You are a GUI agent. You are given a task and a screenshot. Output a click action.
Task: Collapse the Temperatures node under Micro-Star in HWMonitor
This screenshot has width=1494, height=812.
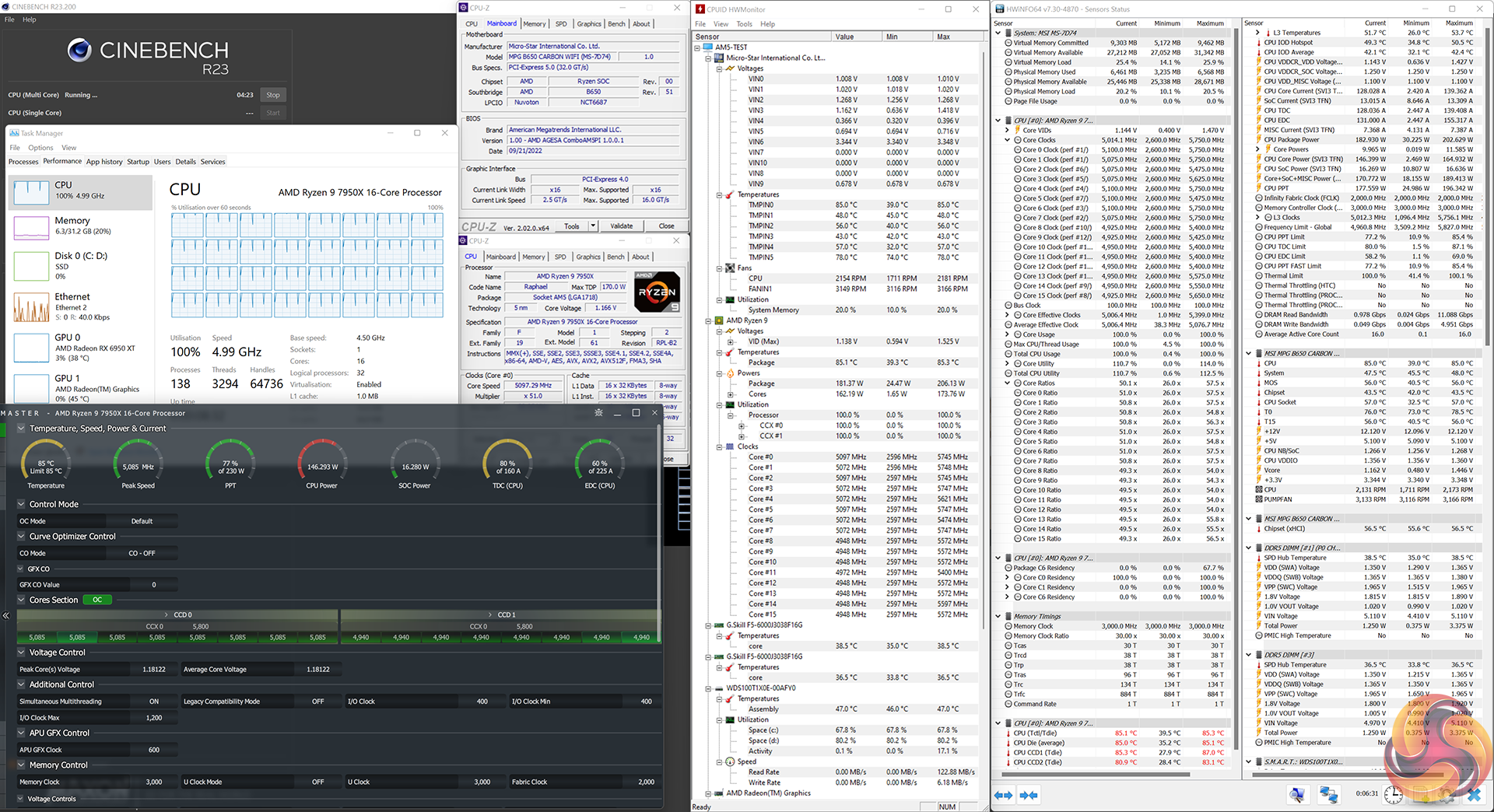click(719, 195)
